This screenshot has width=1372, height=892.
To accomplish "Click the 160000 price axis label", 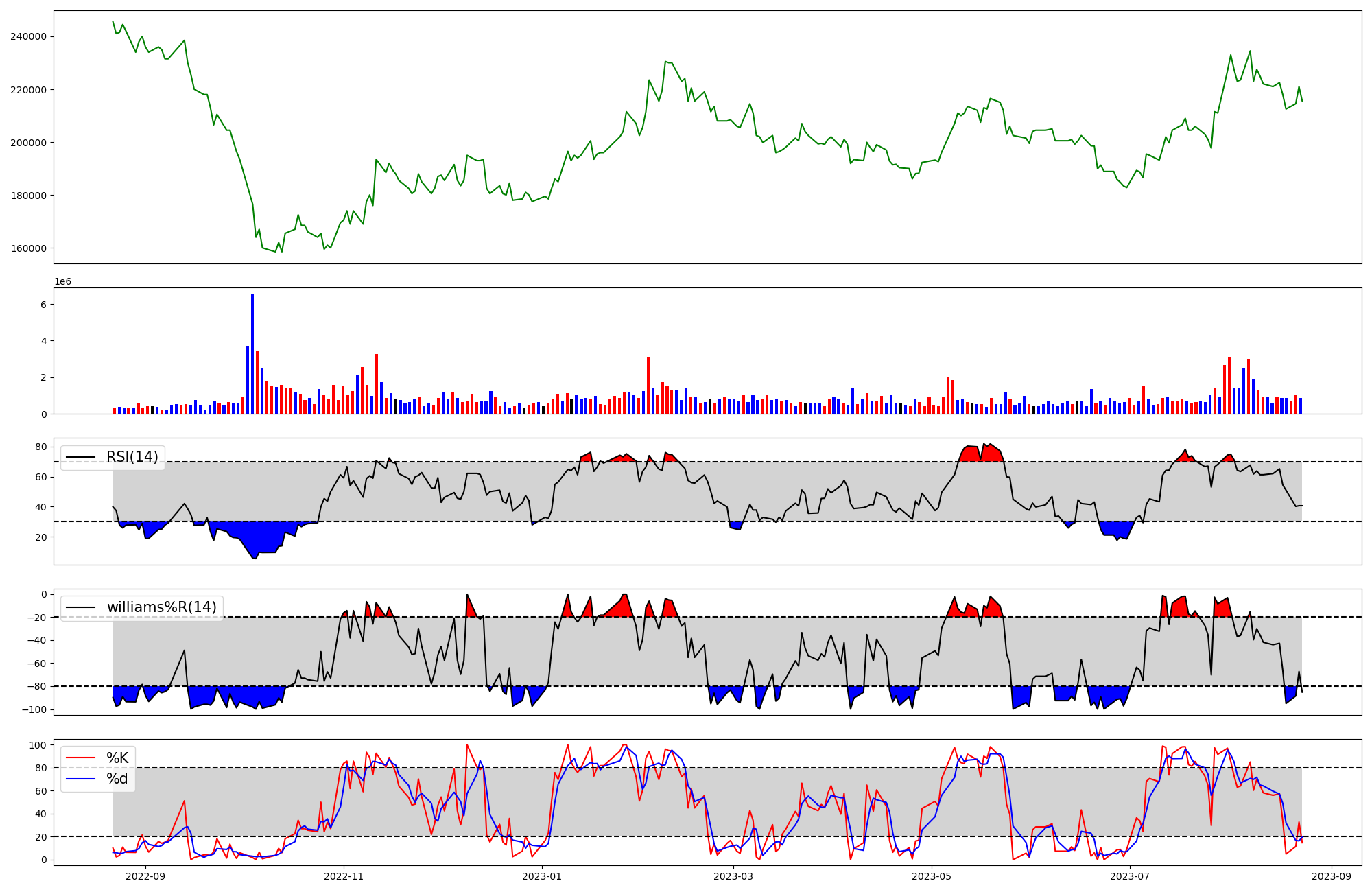I will (28, 248).
